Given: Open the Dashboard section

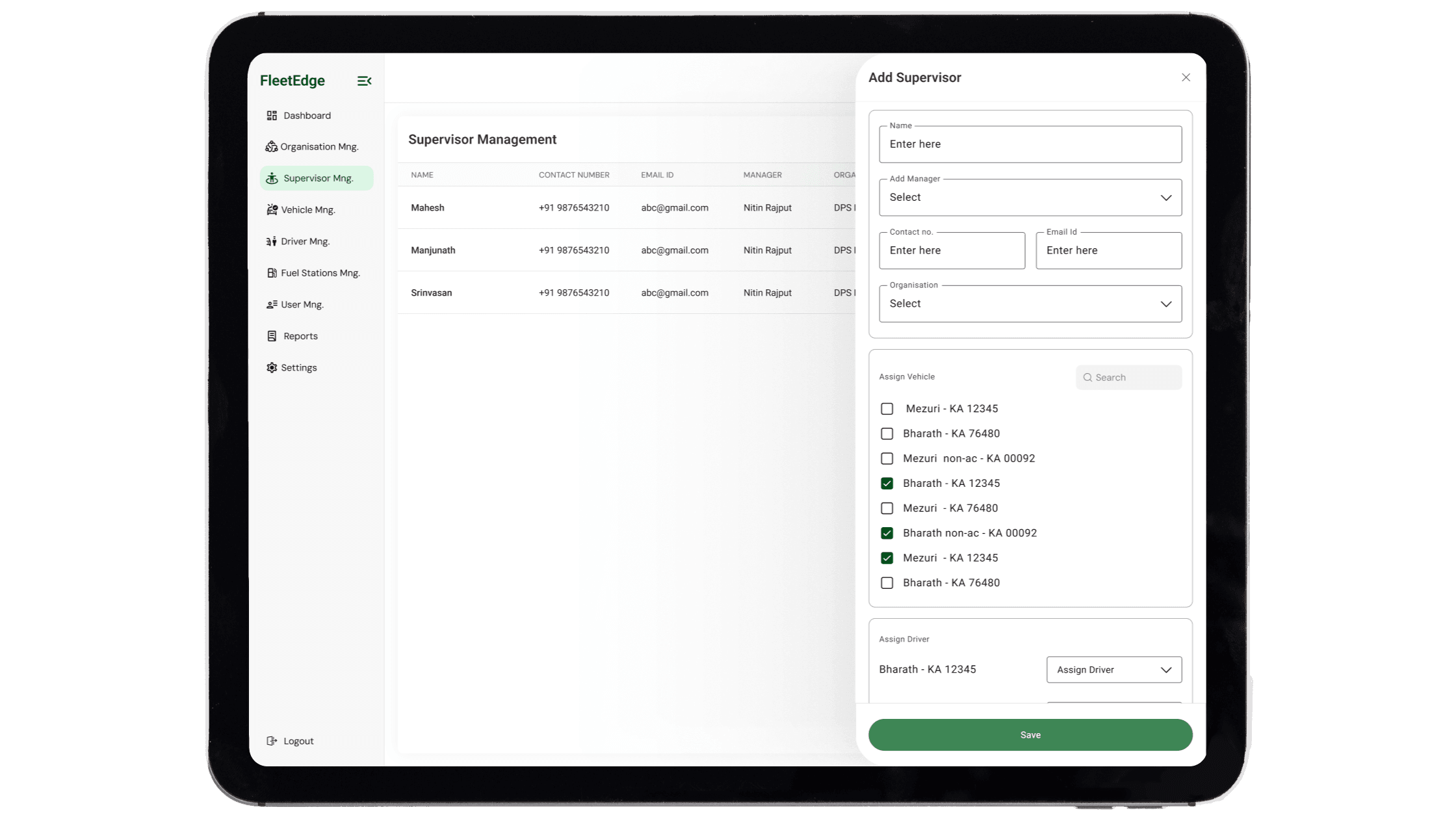Looking at the screenshot, I should coord(306,115).
